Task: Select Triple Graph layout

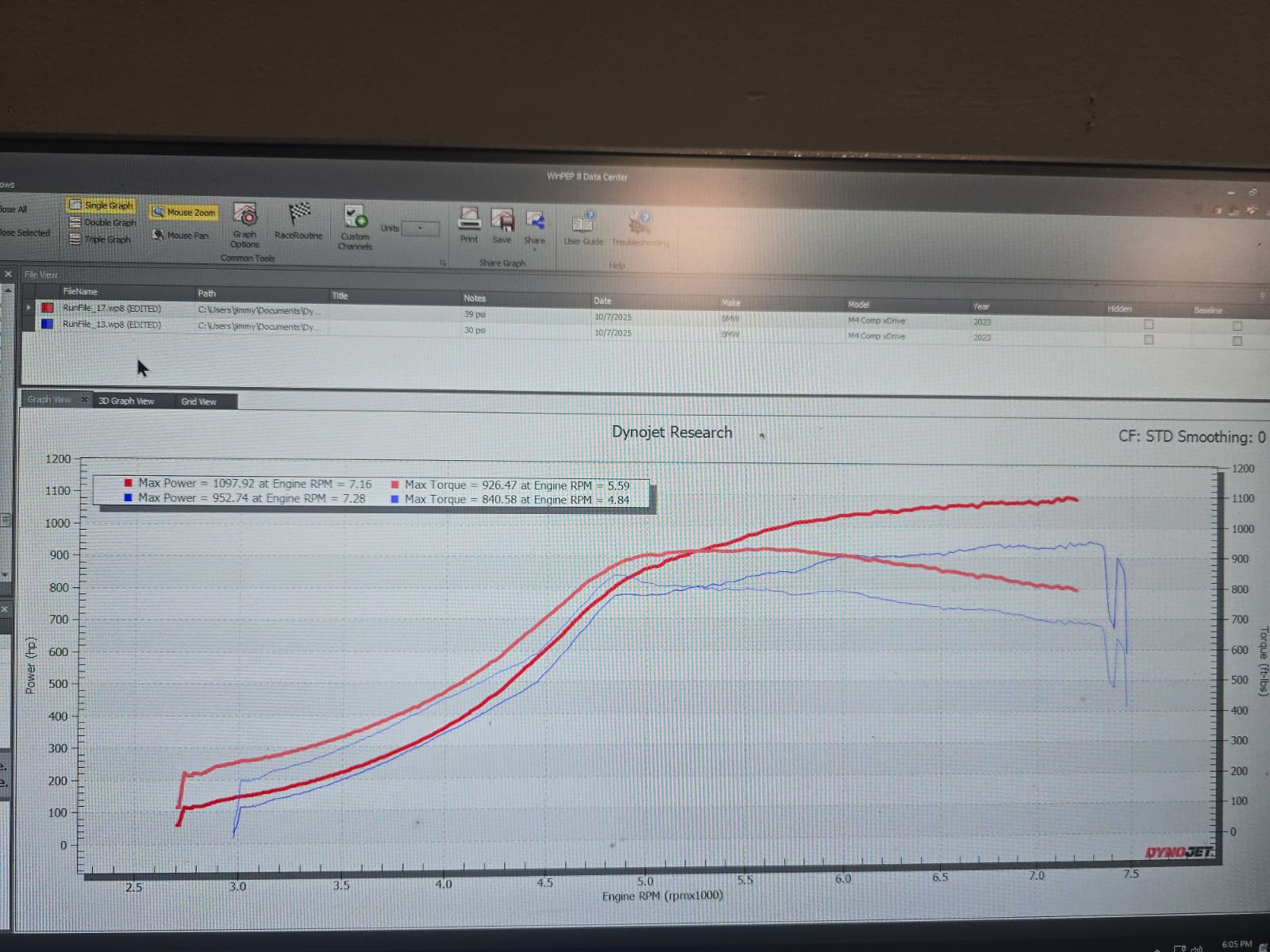Action: [100, 239]
